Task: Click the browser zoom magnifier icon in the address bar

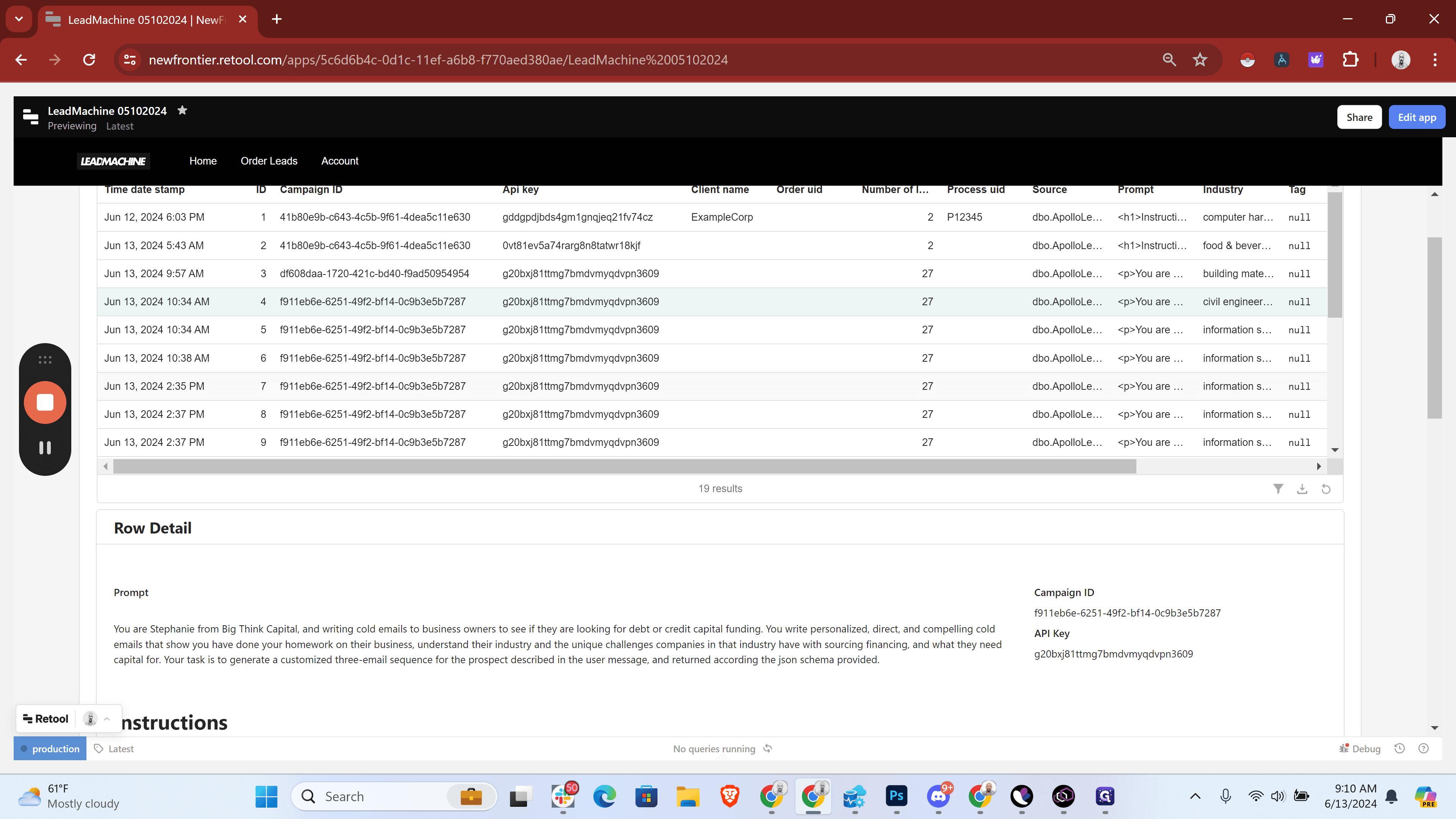Action: pos(1169,60)
